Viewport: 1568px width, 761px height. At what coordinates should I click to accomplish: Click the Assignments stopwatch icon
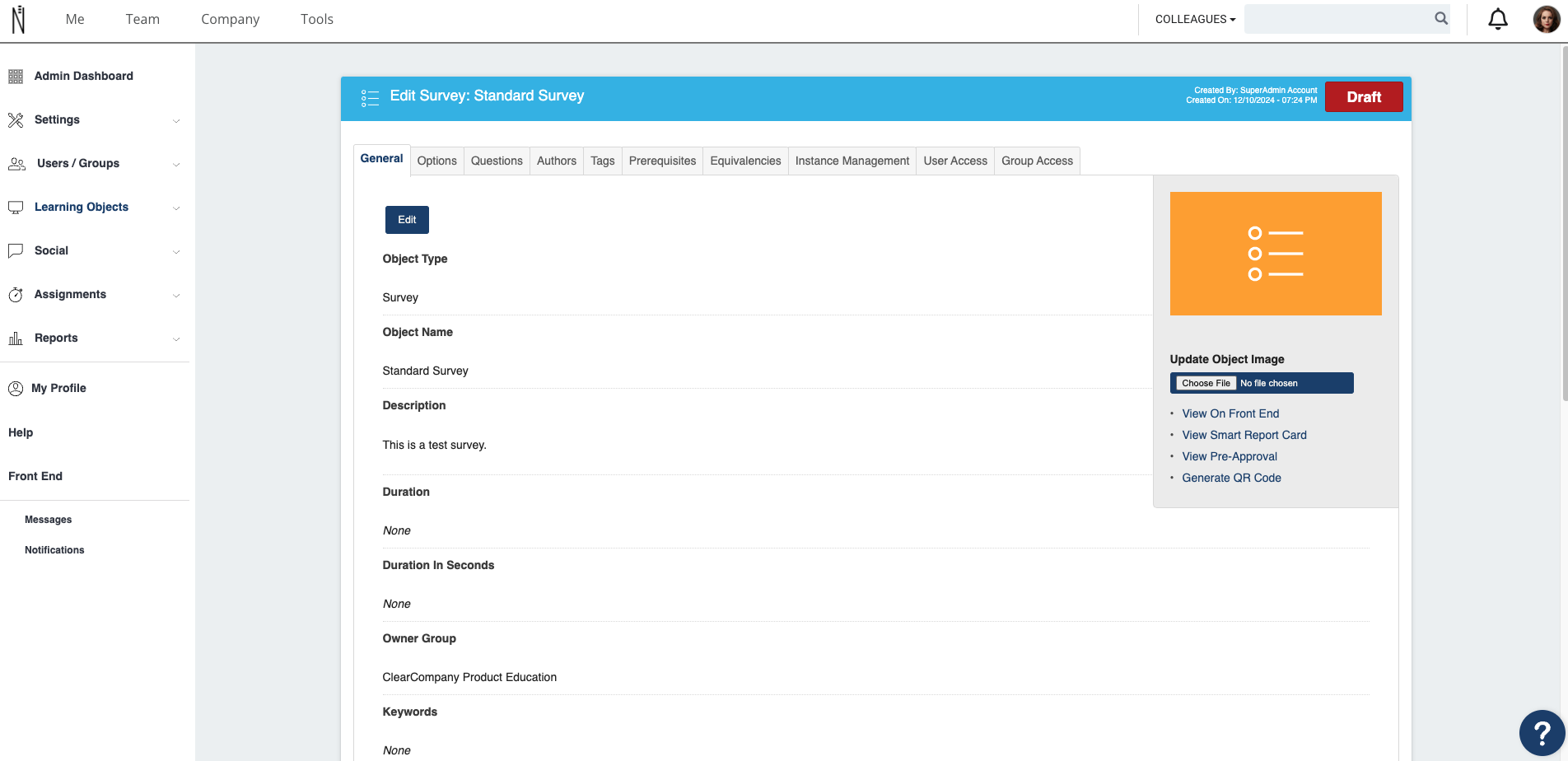[x=16, y=295]
